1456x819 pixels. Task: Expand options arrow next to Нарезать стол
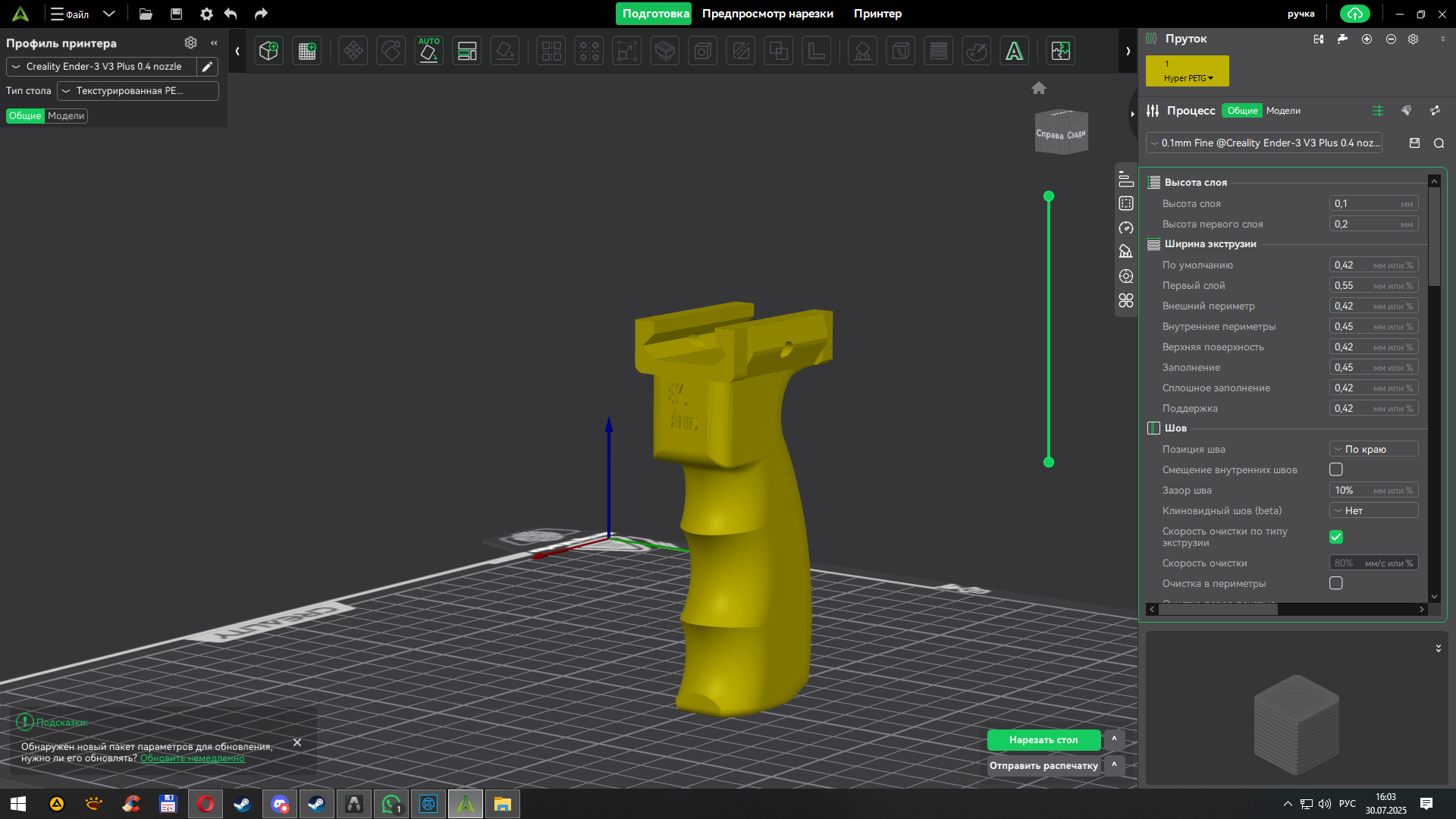click(1114, 739)
